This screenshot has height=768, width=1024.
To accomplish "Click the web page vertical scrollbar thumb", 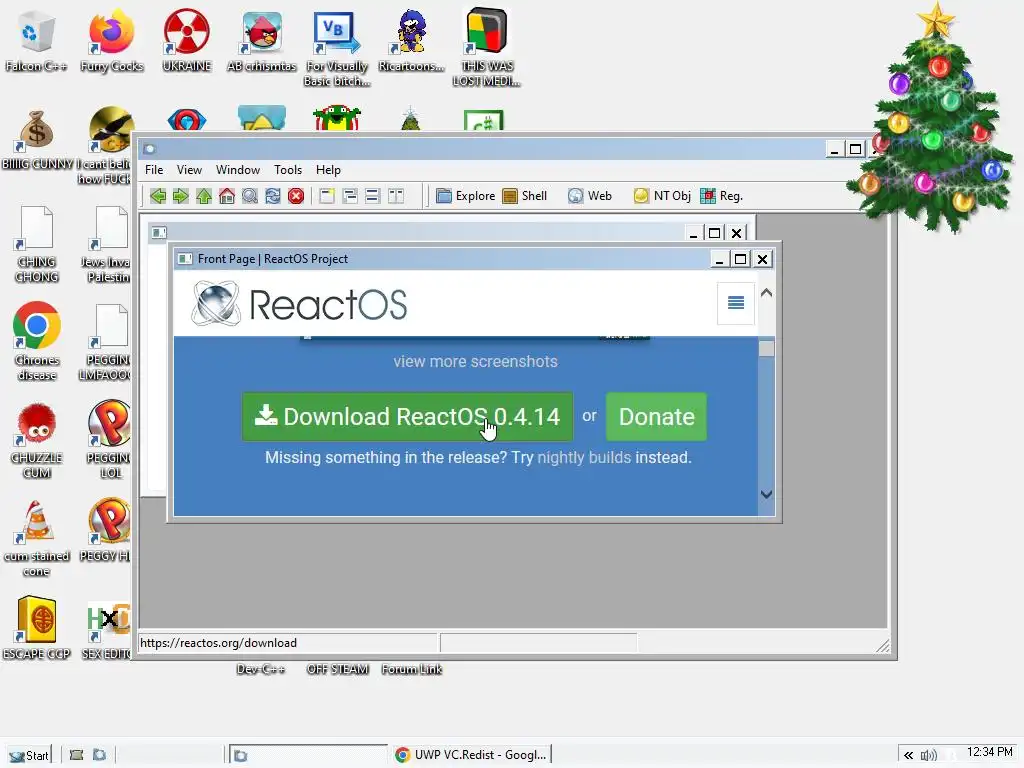I will point(767,348).
